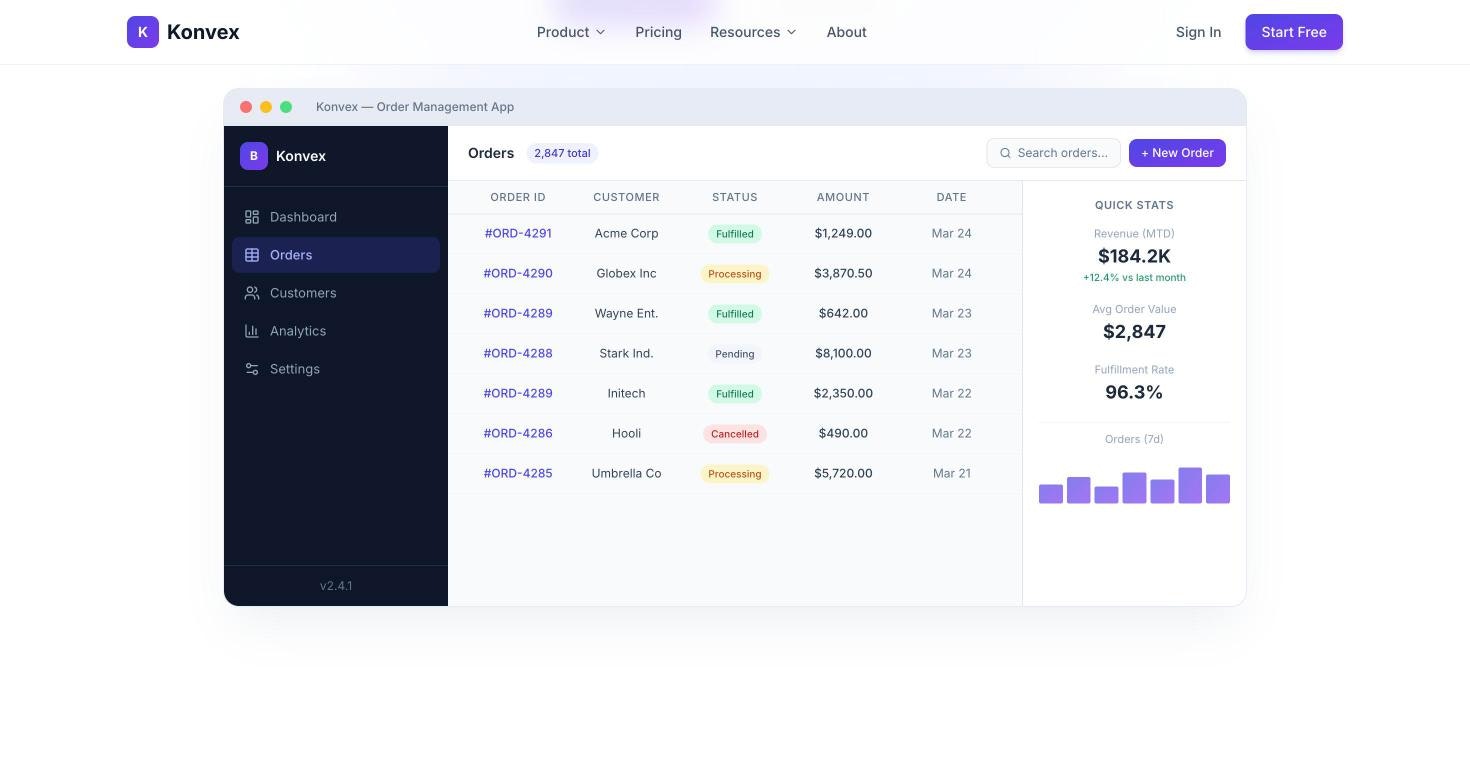Screen dimensions: 1470x775
Task: Click the $184.2K revenue value
Action: point(1134,256)
